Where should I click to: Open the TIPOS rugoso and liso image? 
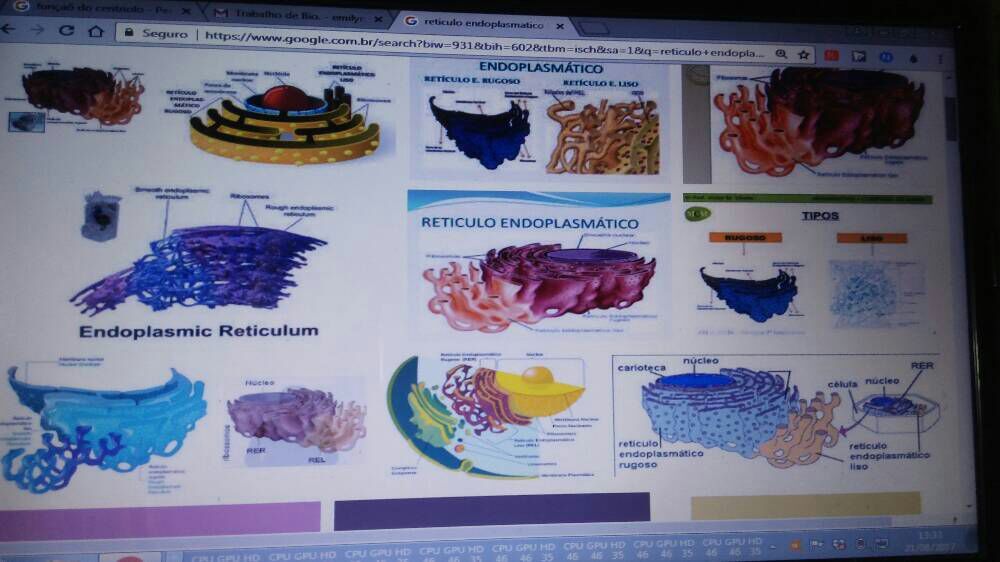(810, 264)
